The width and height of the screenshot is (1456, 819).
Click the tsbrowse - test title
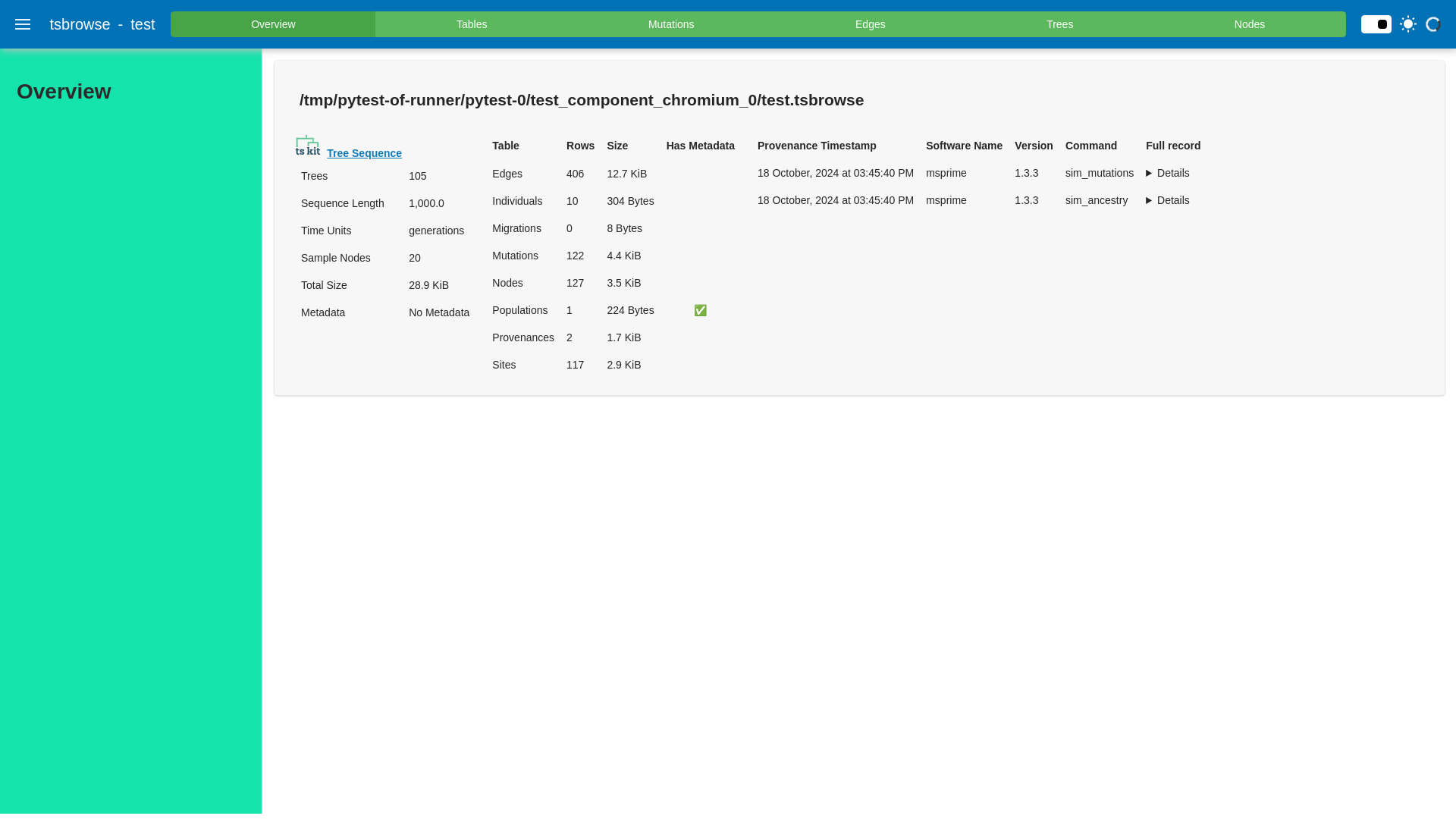102,24
